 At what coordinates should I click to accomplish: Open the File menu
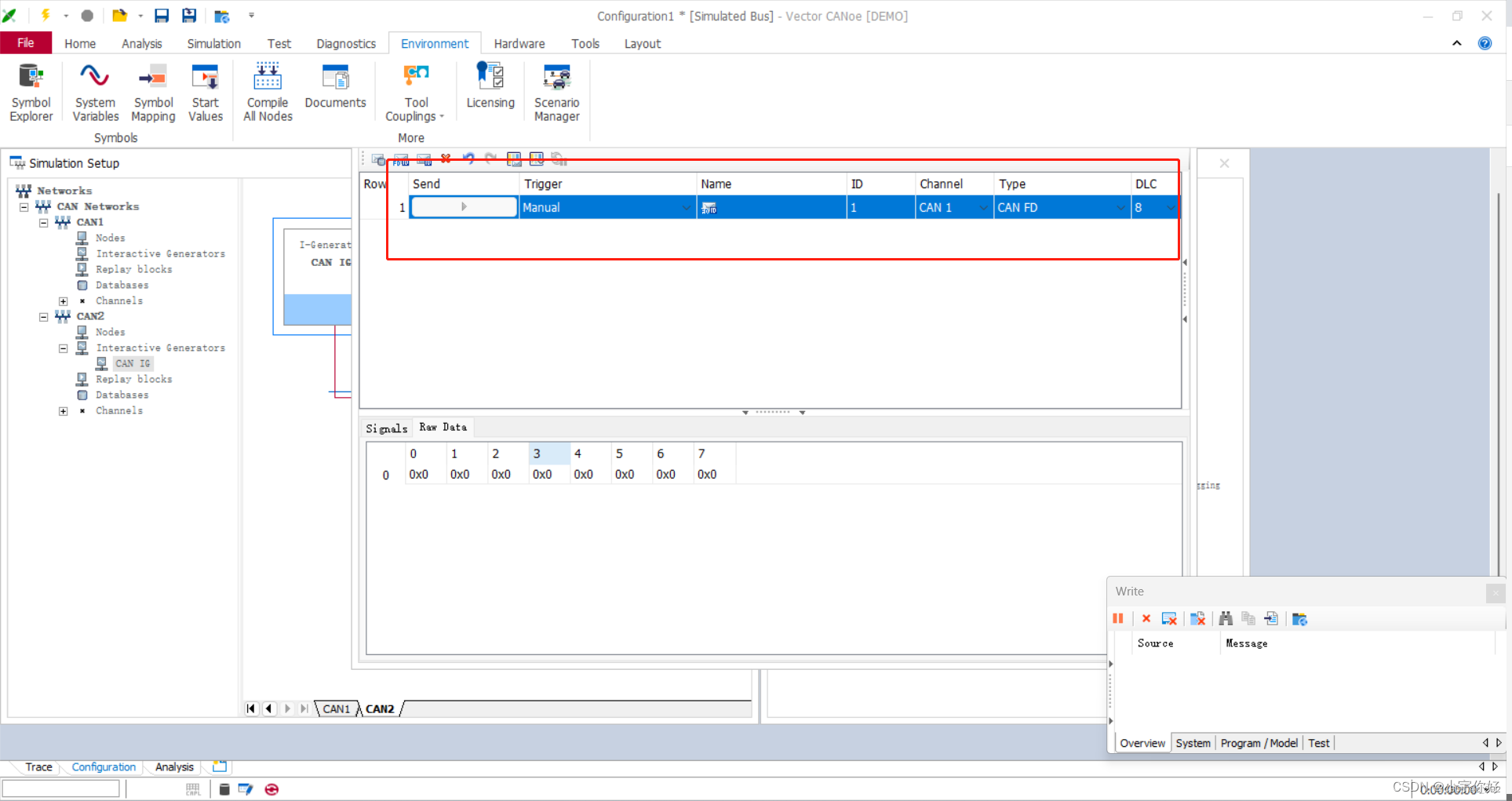point(26,43)
